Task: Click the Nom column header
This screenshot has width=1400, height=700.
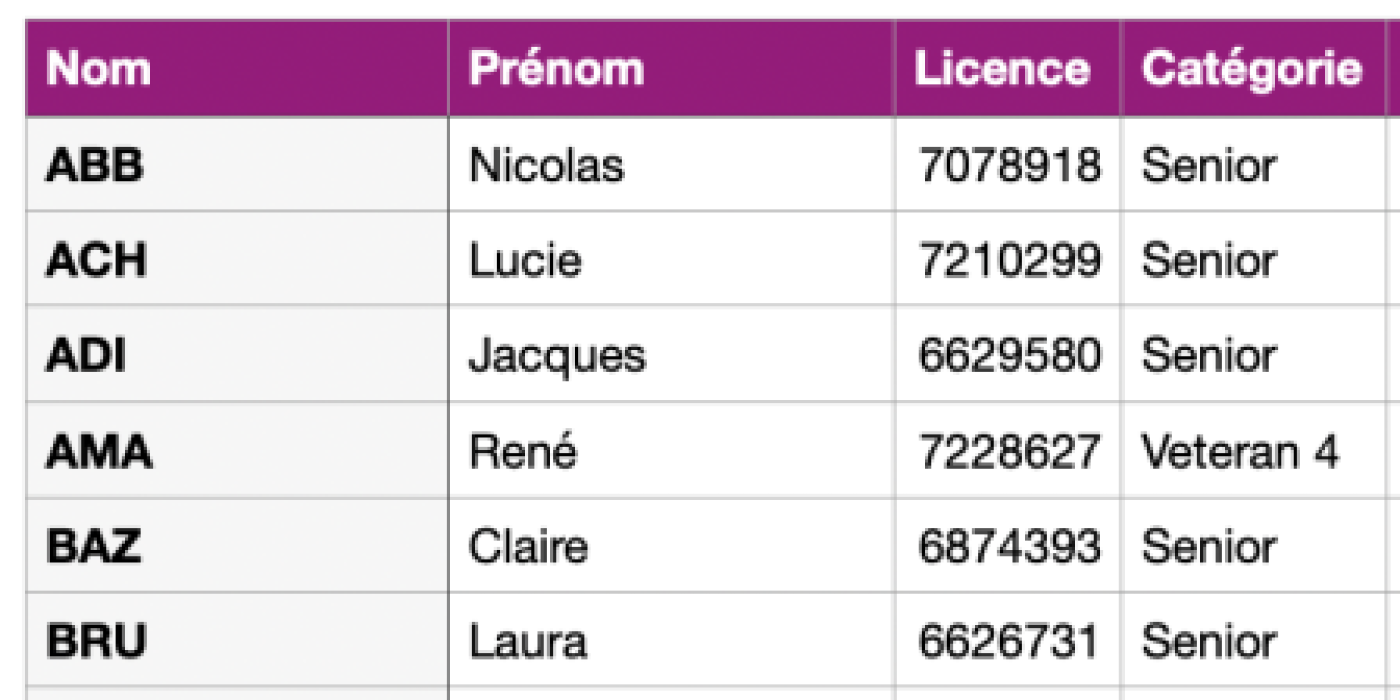Action: point(237,68)
